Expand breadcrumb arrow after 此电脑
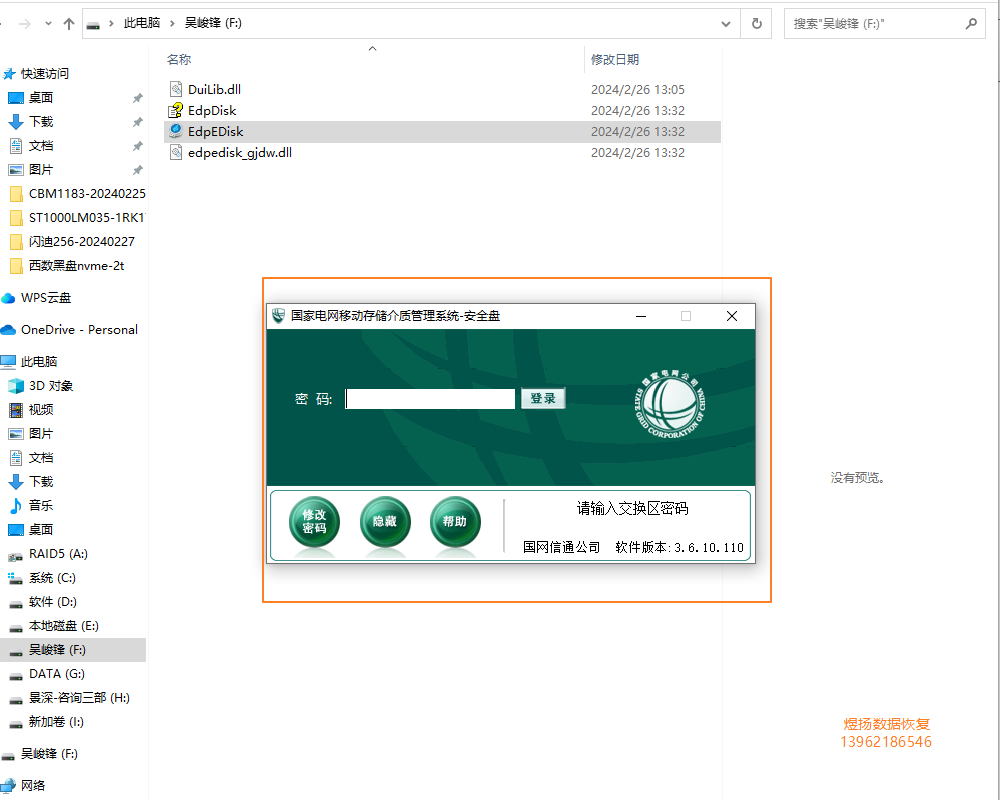Image resolution: width=1000 pixels, height=800 pixels. [172, 24]
